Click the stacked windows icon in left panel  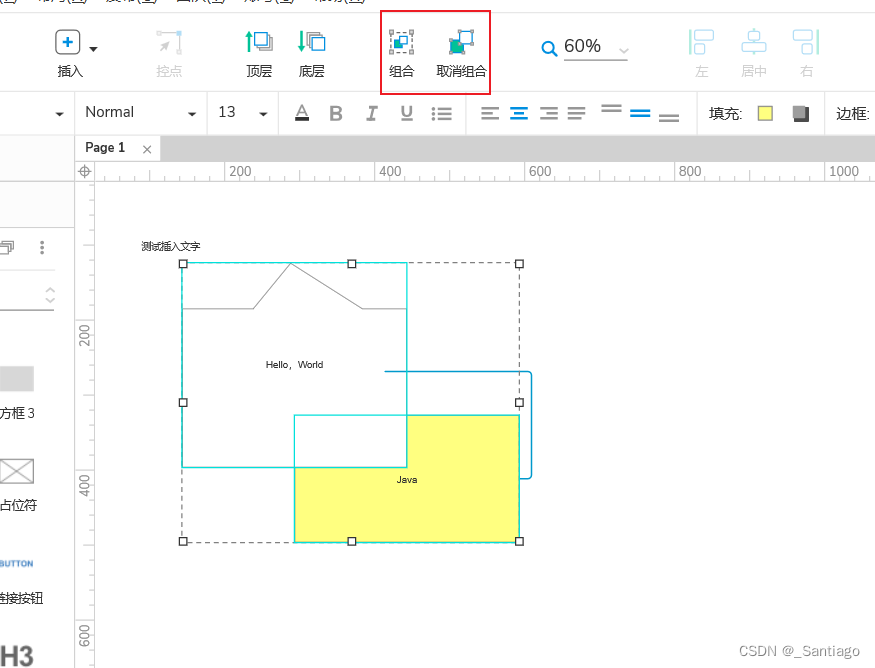(x=7, y=247)
